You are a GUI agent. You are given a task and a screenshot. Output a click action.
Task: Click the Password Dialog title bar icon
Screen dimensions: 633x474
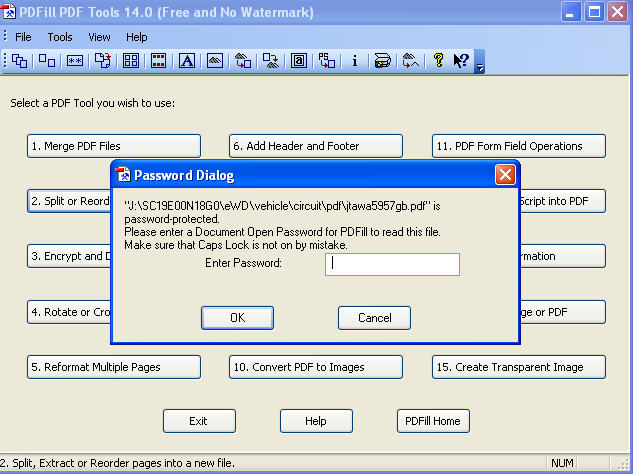[x=123, y=175]
